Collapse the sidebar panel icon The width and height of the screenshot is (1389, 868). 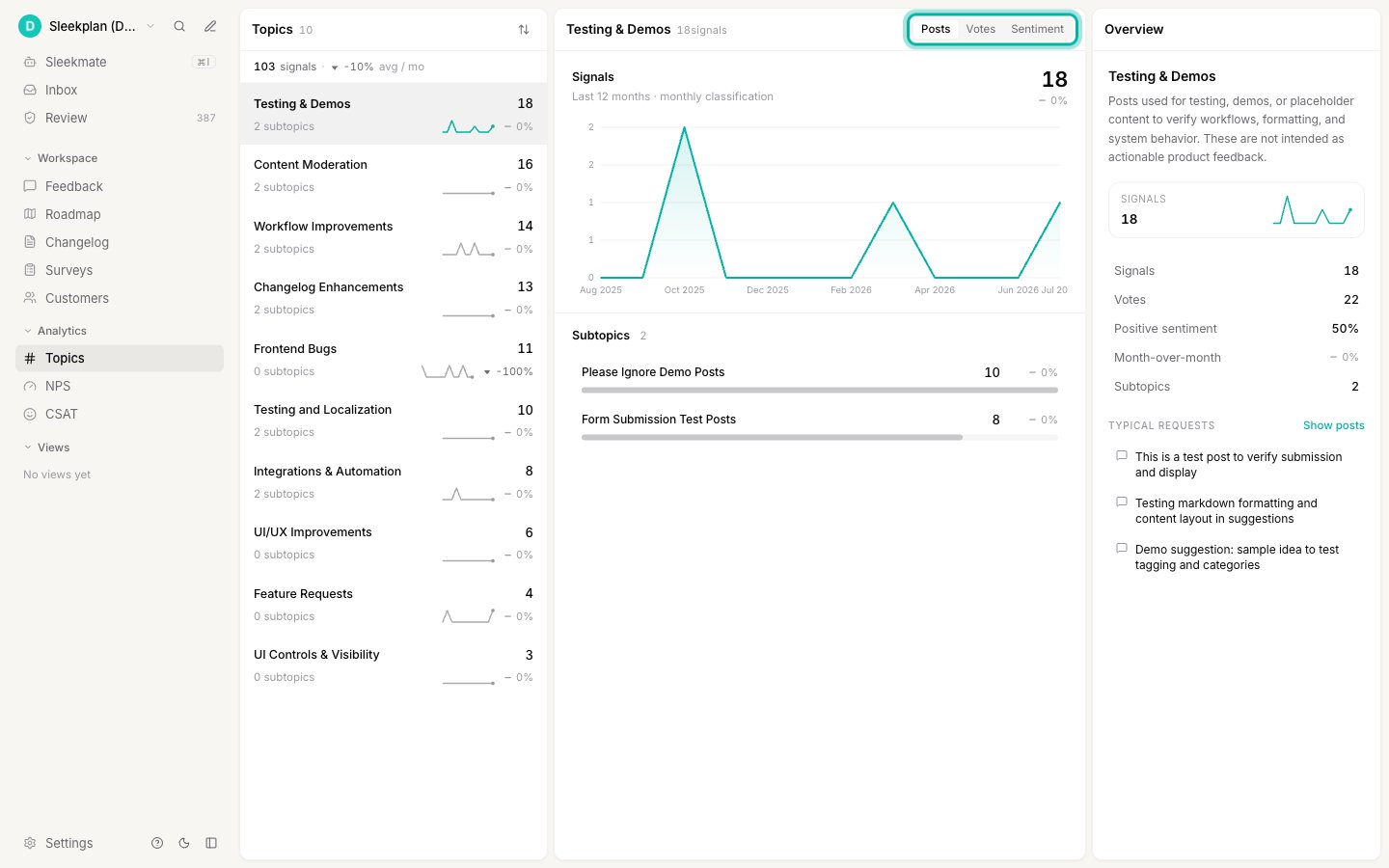click(211, 843)
